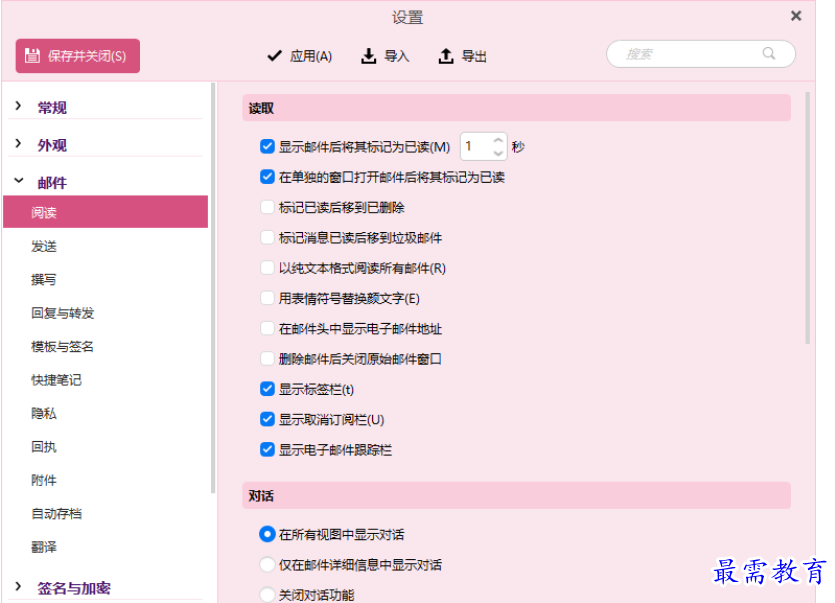Expand the 外观 section chevron
This screenshot has height=603, width=835.
(19, 143)
